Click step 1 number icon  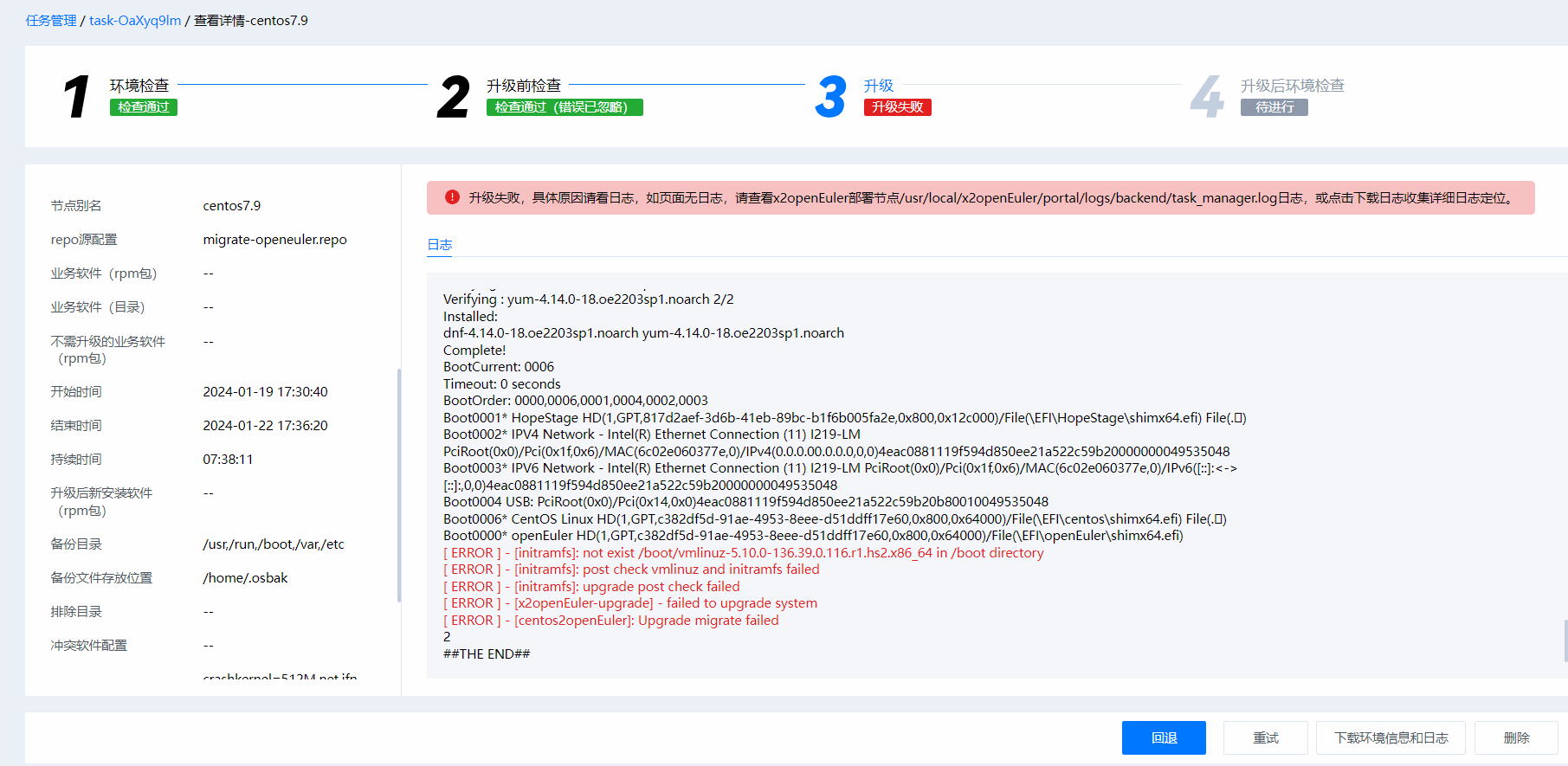[76, 96]
